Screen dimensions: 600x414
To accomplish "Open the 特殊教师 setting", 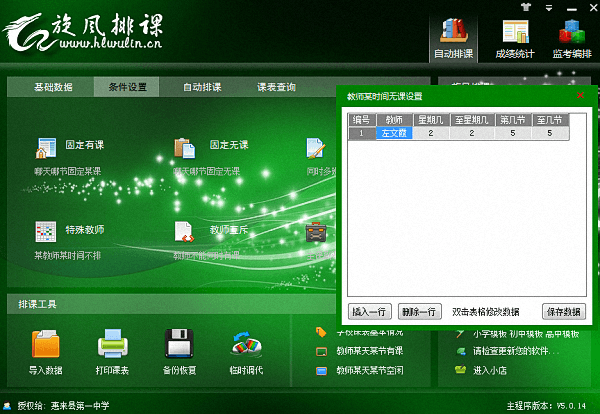I will pos(46,232).
